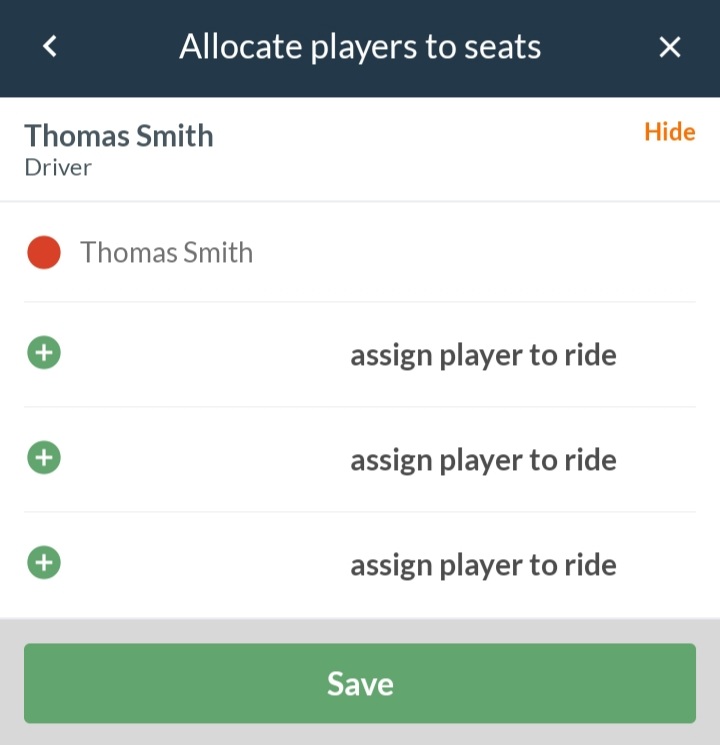Click blank space right of Thomas Smith seat
Screen dimensions: 720x745
point(475,252)
